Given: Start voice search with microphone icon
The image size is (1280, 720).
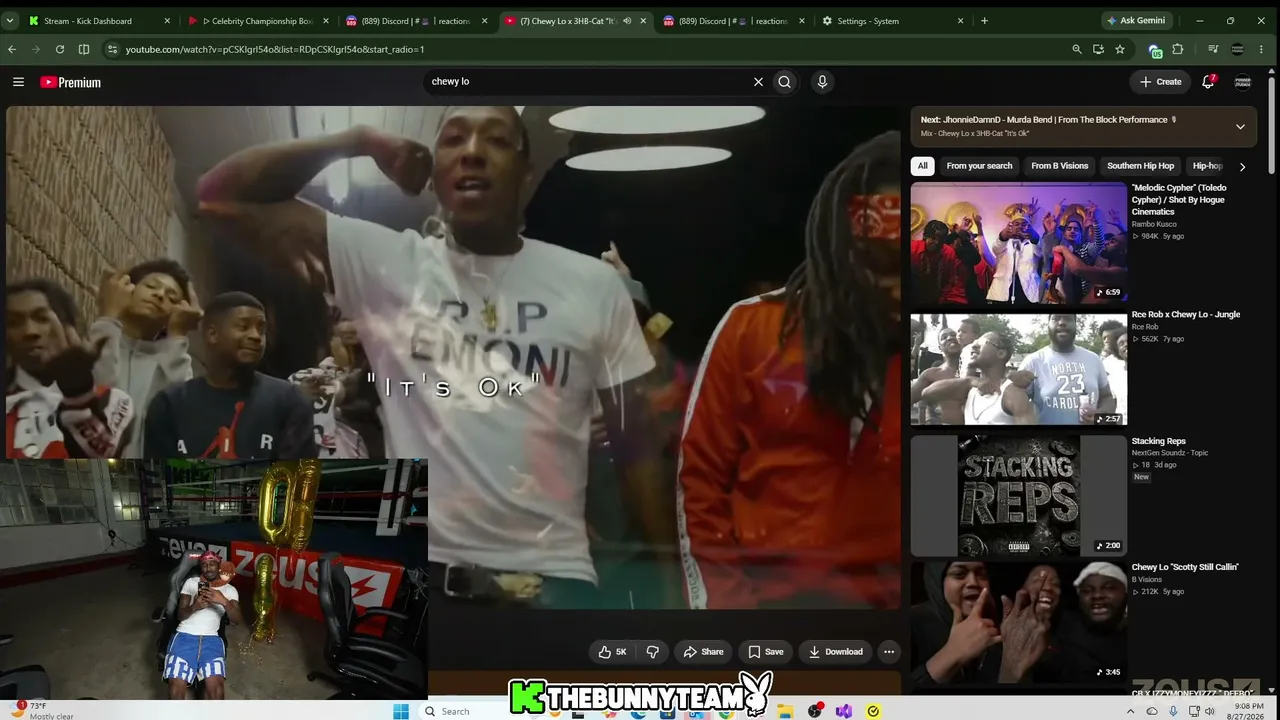Looking at the screenshot, I should click(822, 82).
